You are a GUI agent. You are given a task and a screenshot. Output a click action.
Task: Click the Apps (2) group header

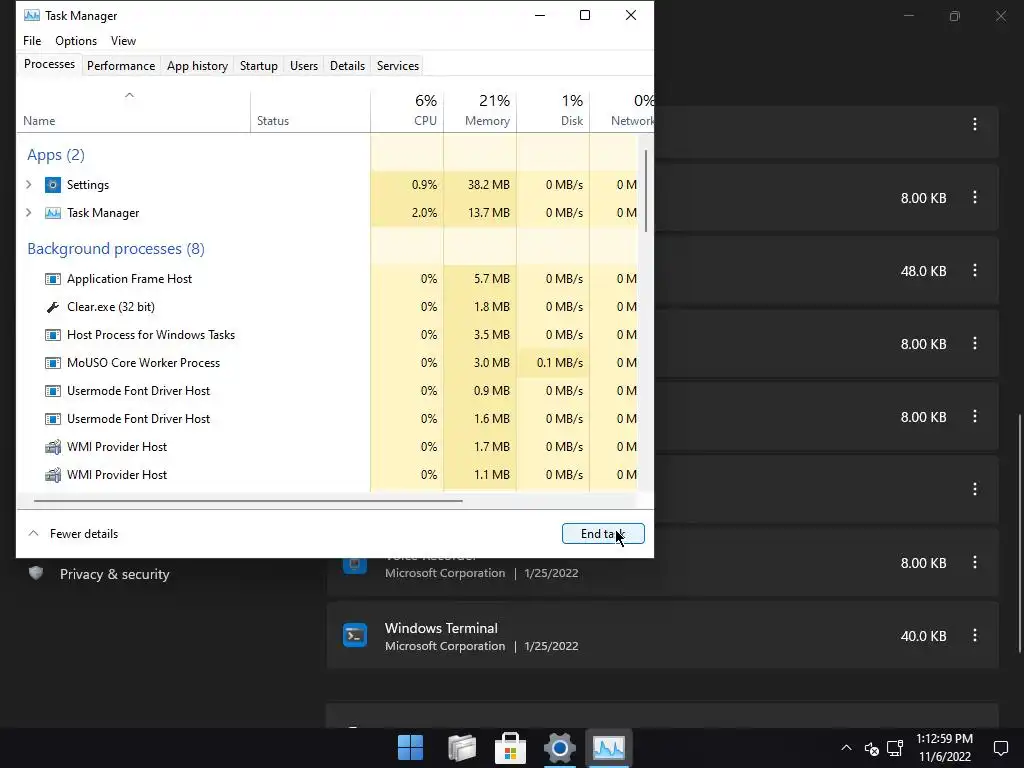pyautogui.click(x=56, y=155)
